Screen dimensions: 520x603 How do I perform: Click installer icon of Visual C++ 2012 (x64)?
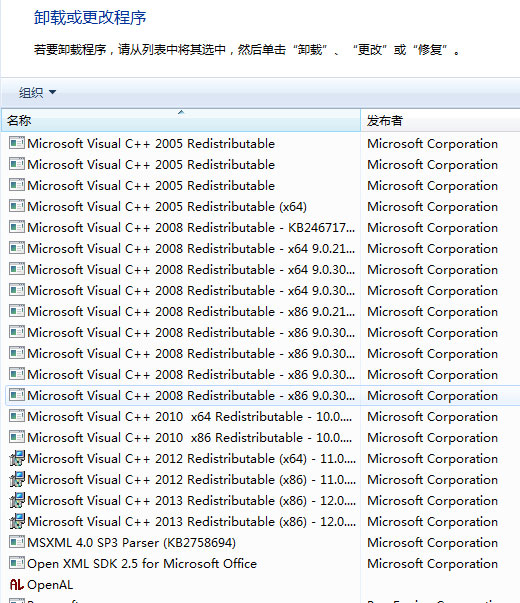pyautogui.click(x=17, y=458)
